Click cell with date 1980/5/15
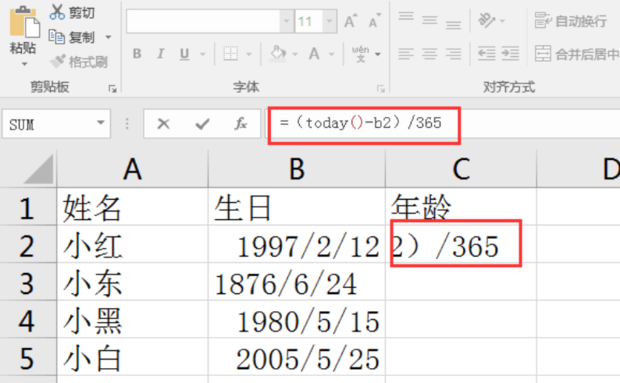This screenshot has height=383, width=620. coord(297,320)
